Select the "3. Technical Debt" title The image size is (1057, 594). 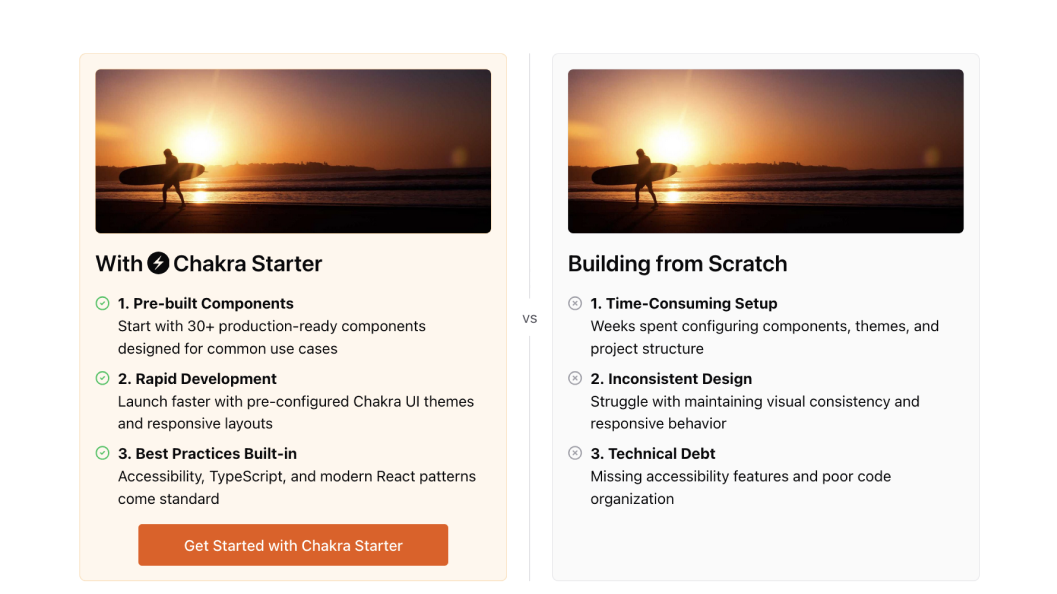(653, 454)
